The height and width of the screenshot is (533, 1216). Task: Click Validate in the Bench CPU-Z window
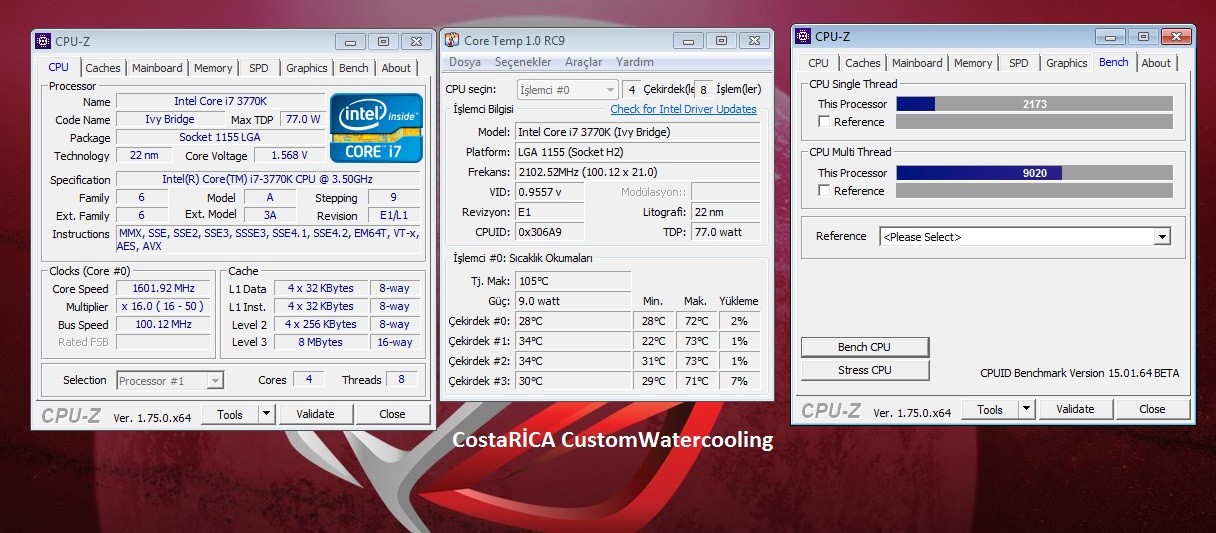point(1075,409)
